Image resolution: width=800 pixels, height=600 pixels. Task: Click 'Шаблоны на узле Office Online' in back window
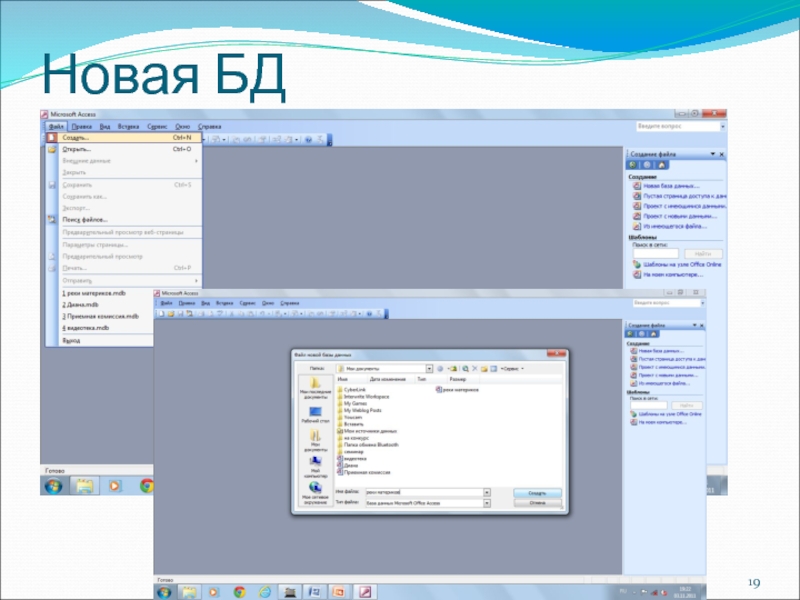[682, 264]
